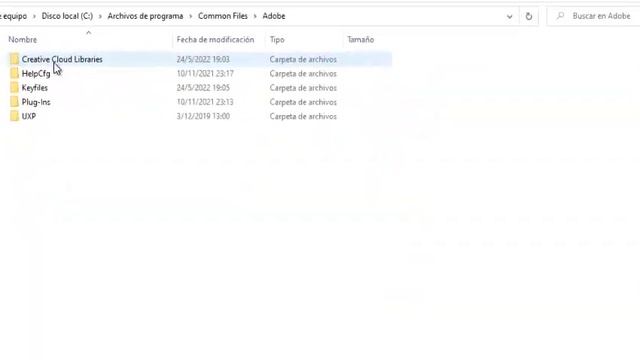Click date 10/11/2021 23:17 cell
The image size is (640, 360).
click(x=205, y=74)
